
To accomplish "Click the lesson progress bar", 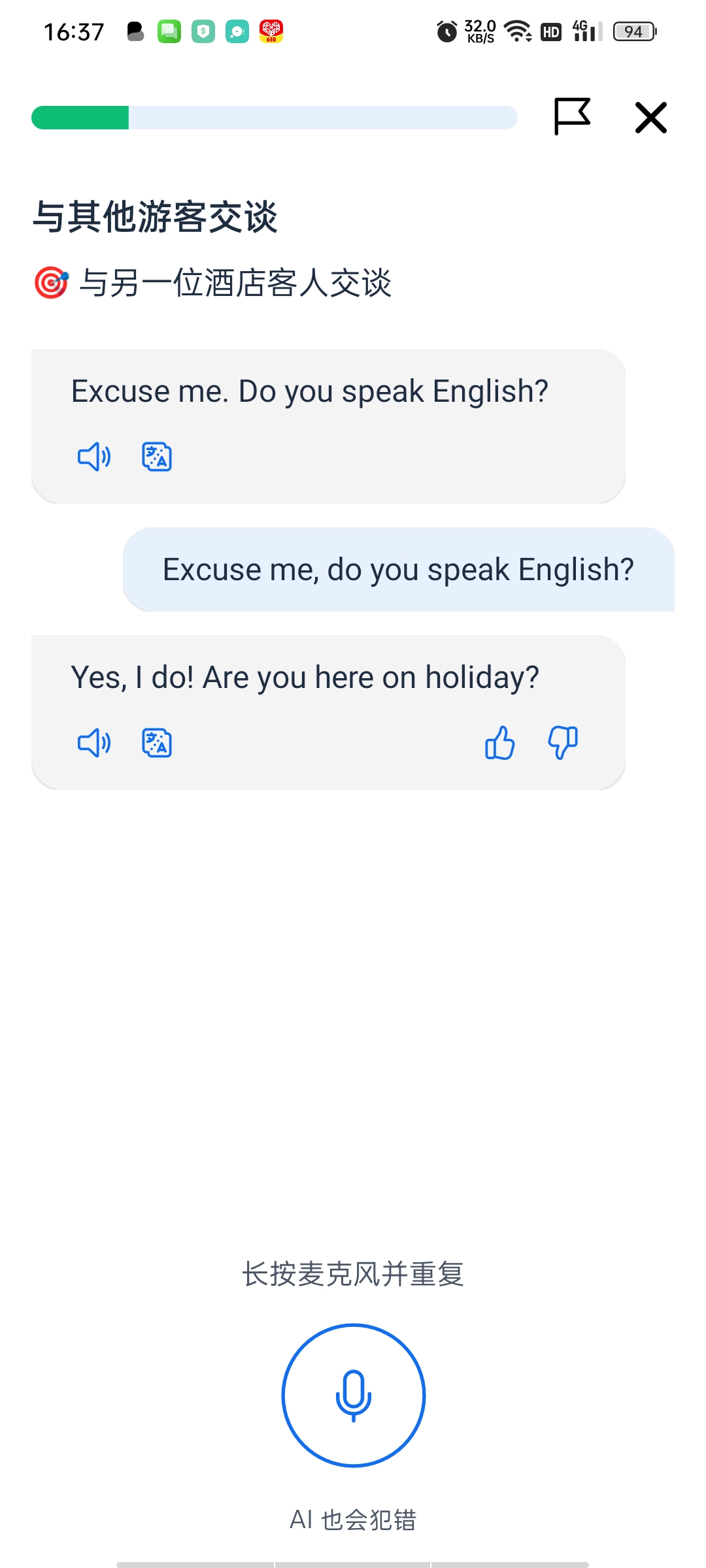I will (x=275, y=118).
